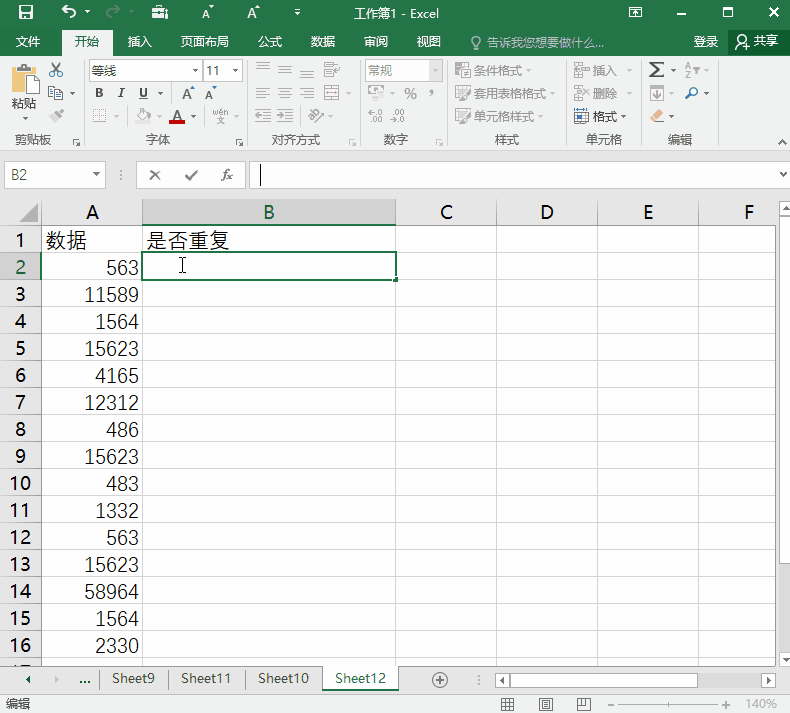Click the Save icon in title bar
790x713 pixels.
click(x=25, y=12)
